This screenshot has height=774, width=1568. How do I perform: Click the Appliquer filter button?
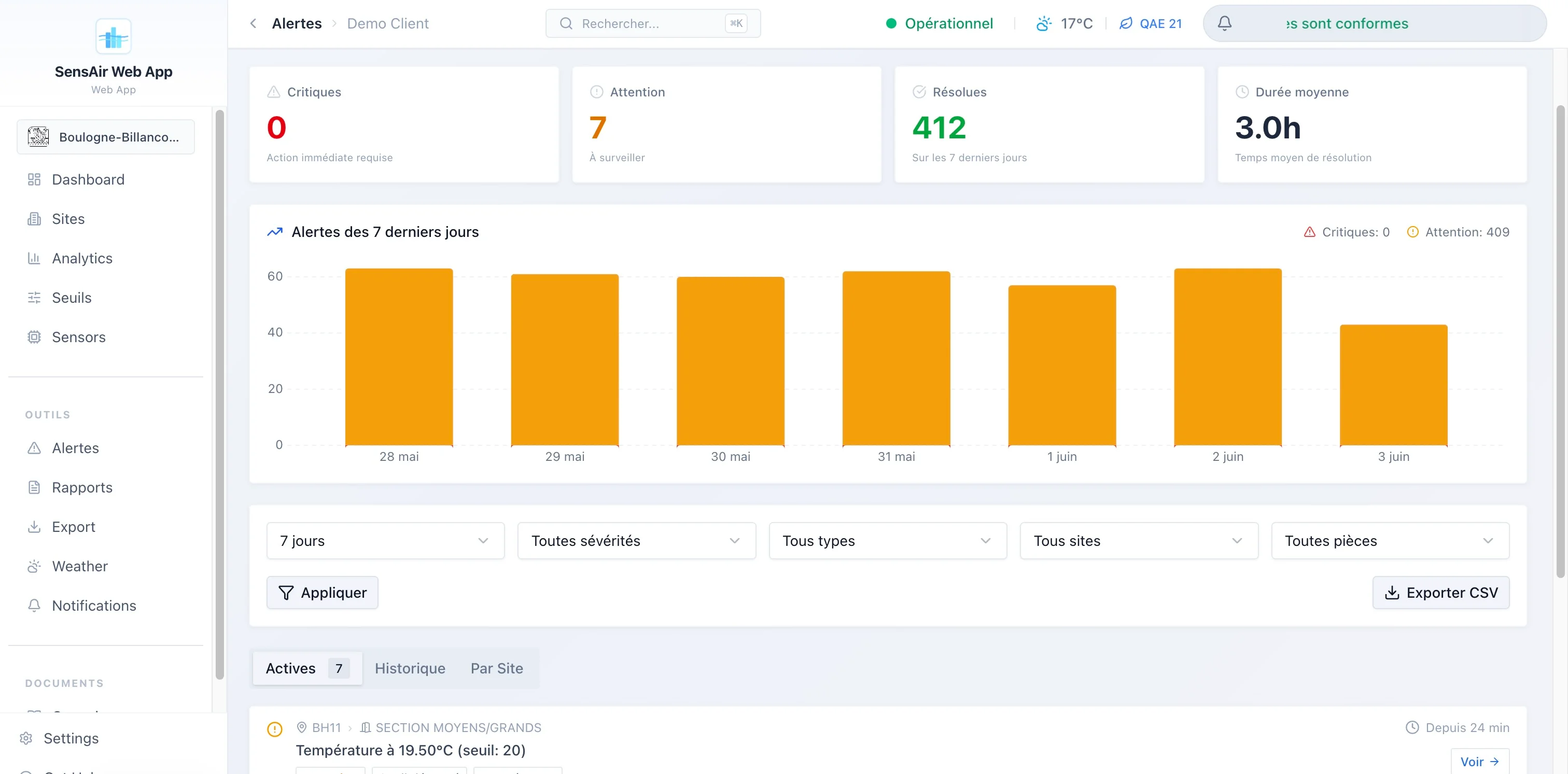tap(322, 593)
